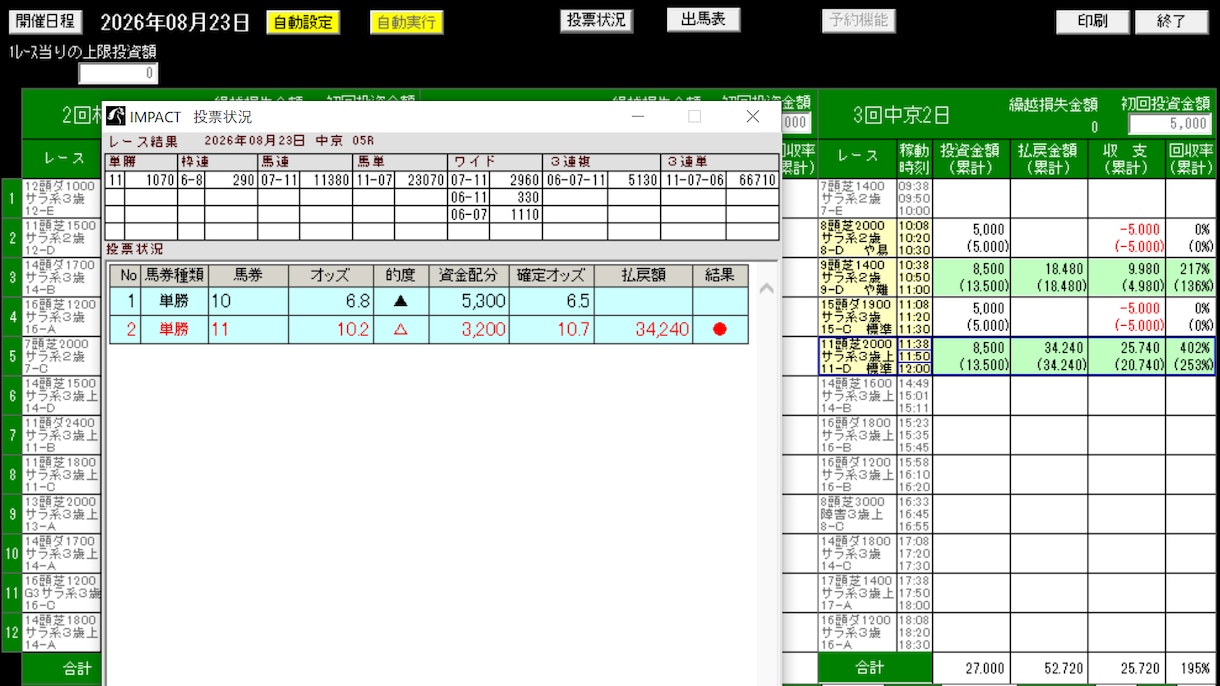The width and height of the screenshot is (1220, 686).
Task: Click the 3連単 payout 66710
Action: (x=752, y=180)
